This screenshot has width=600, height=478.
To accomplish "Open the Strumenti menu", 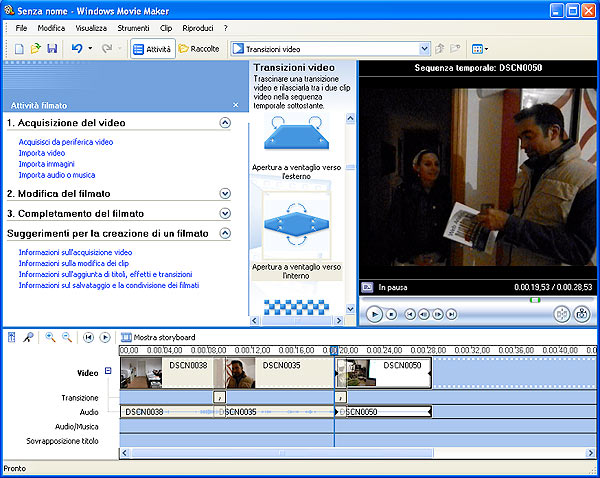I will click(133, 28).
